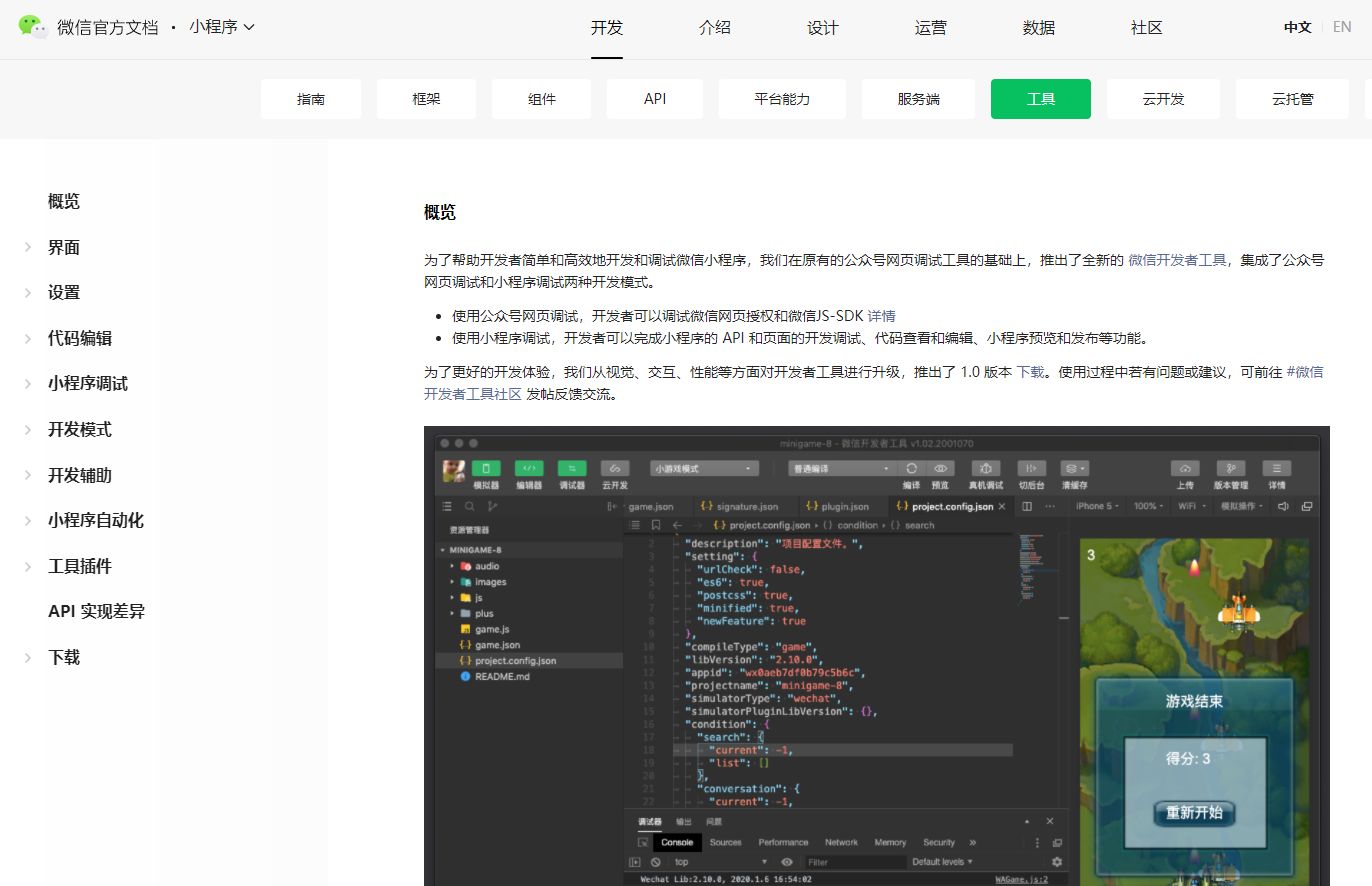The width and height of the screenshot is (1372, 886).
Task: Switch to the 开发 top tab
Action: pos(606,28)
